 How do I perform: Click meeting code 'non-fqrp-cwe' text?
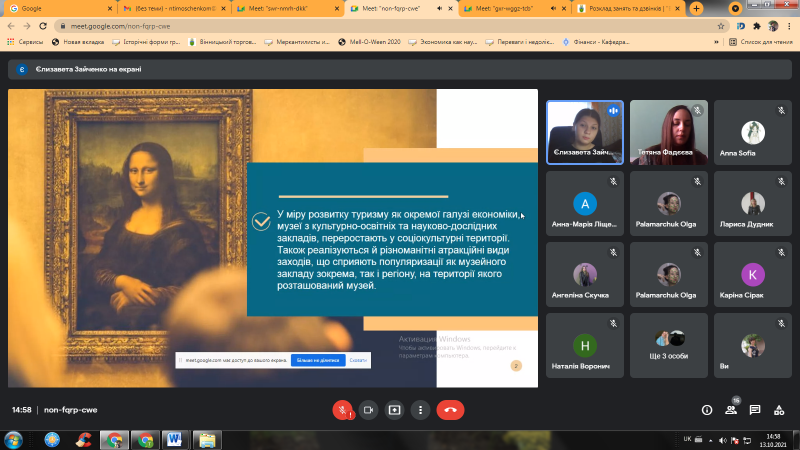pos(70,410)
